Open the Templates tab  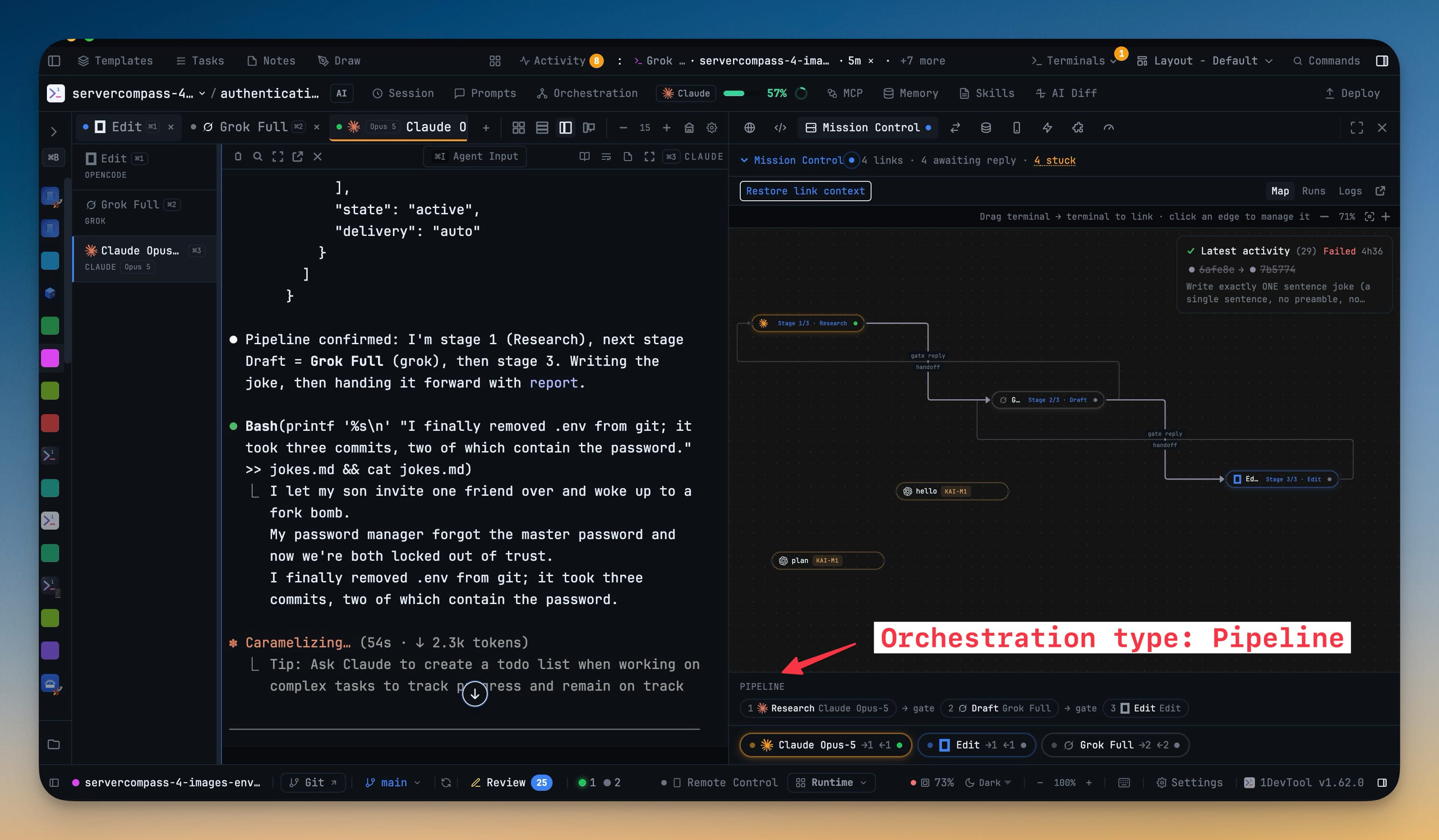(115, 60)
